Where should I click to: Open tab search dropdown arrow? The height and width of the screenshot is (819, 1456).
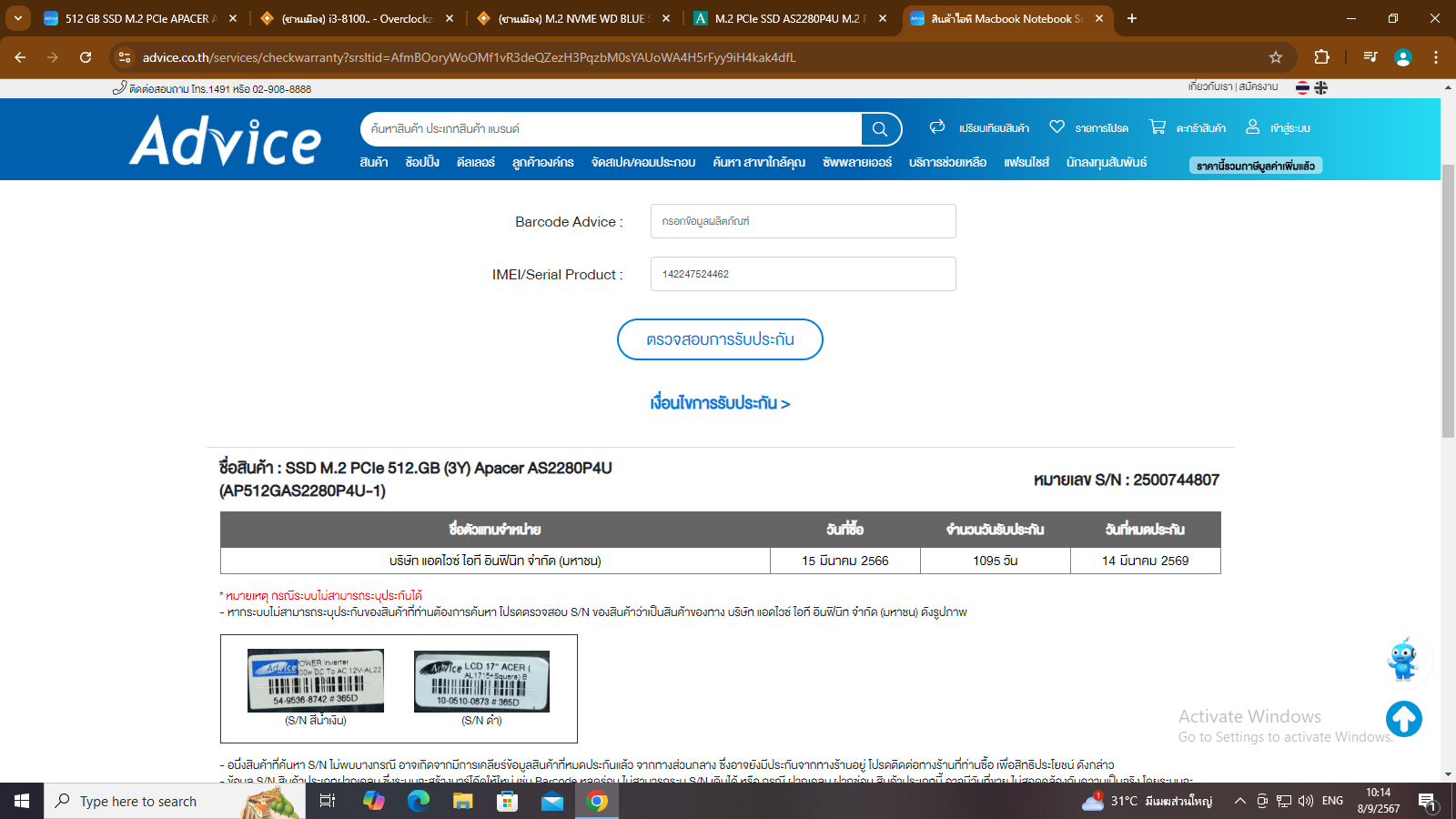click(17, 18)
